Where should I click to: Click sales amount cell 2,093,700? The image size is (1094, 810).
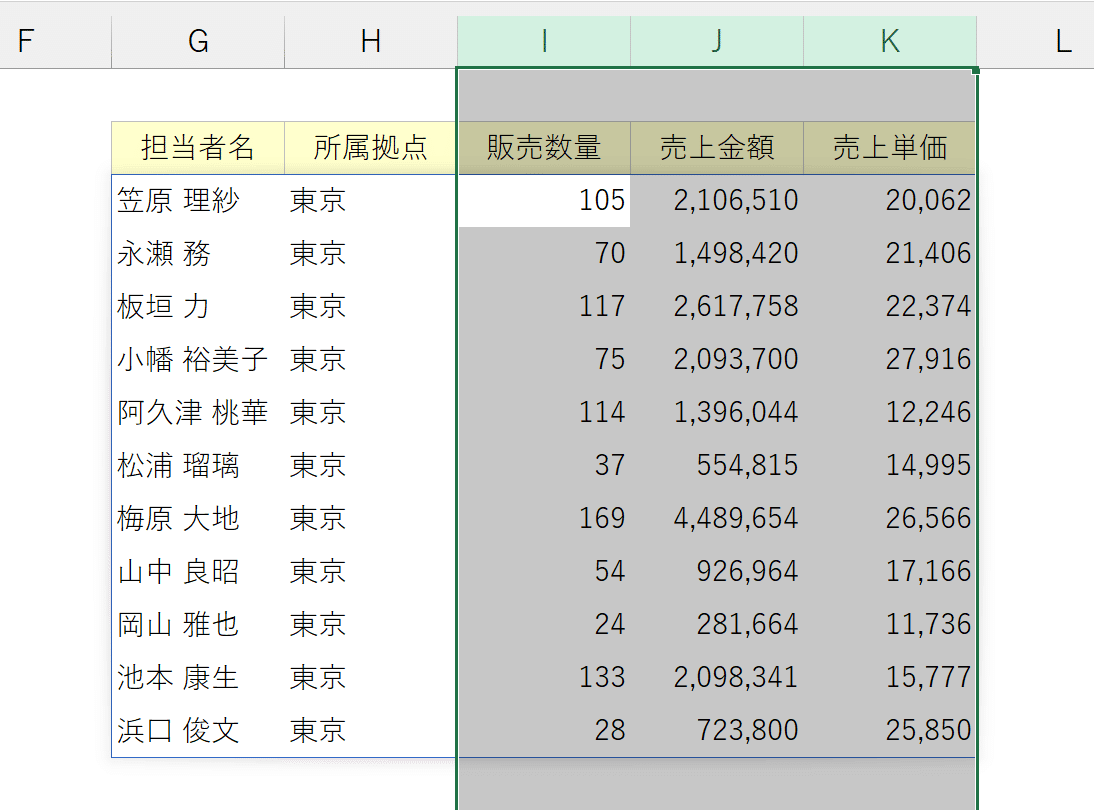717,359
